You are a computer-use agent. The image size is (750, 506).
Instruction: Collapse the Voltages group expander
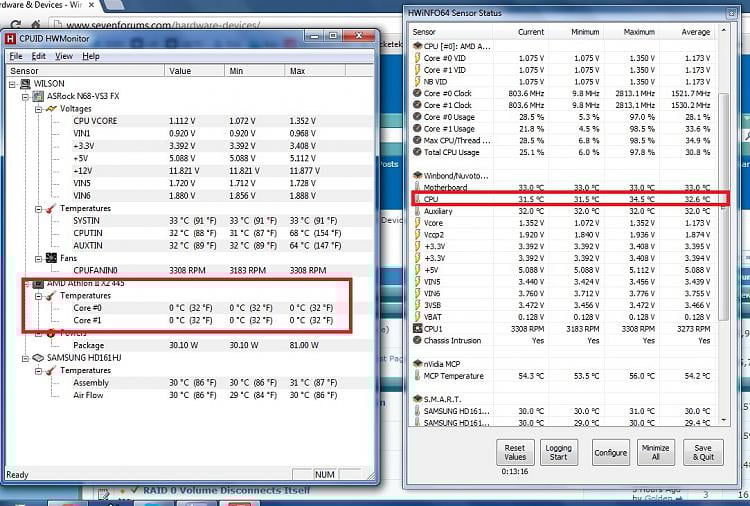pos(39,110)
